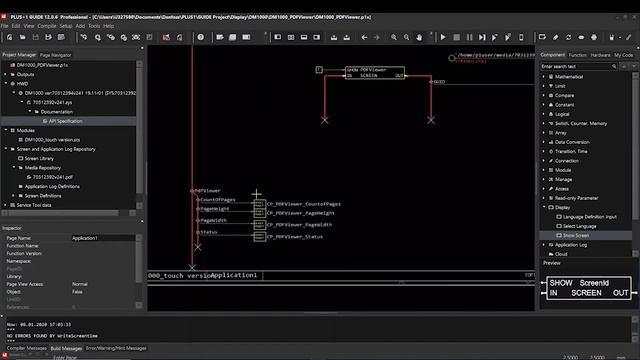Open the Setup menu
This screenshot has height=360, width=640.
(66, 26)
